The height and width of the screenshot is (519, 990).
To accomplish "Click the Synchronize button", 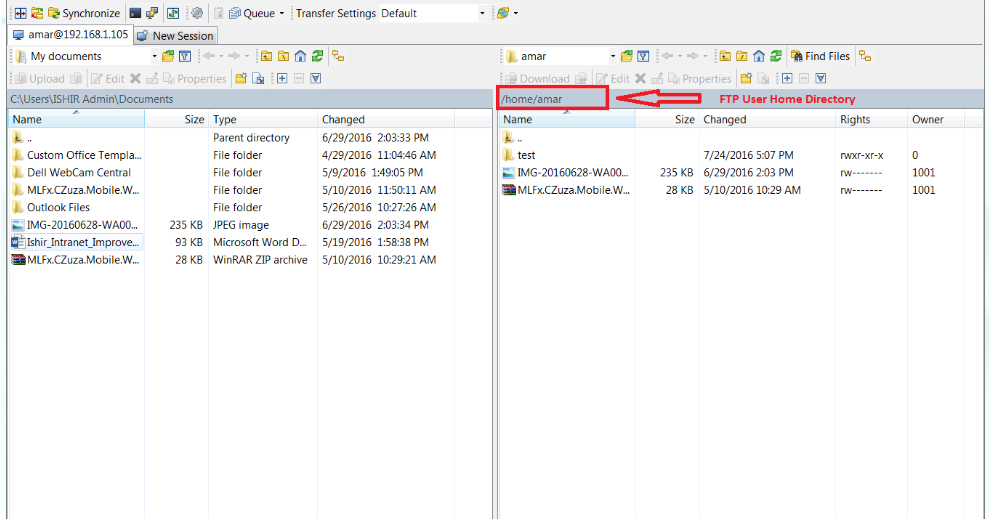I will pyautogui.click(x=84, y=13).
